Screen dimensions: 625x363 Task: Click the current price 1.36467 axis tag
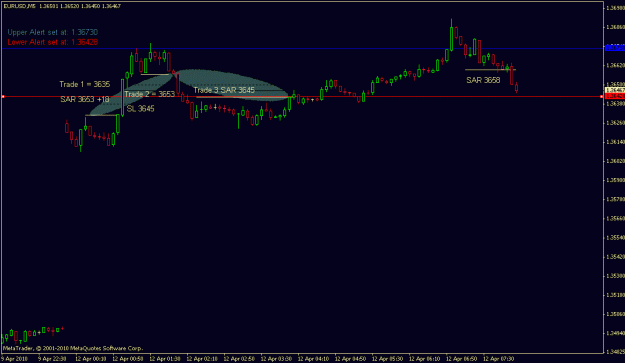tap(615, 90)
